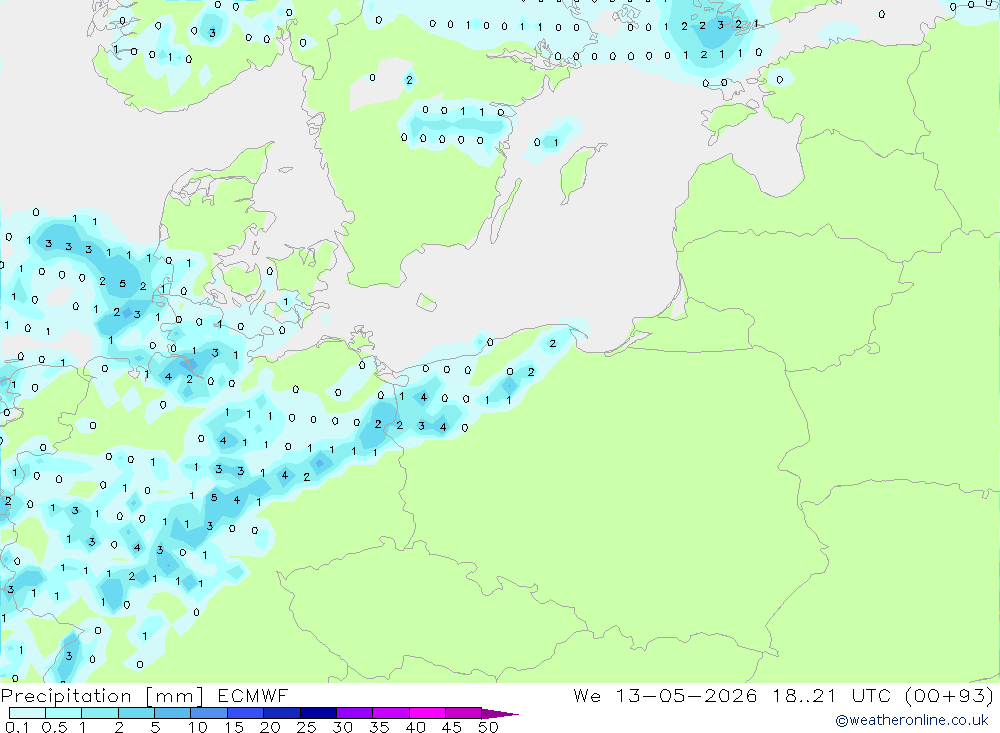
Task: Select the 2–5 mm legend swatch
Action: click(136, 713)
